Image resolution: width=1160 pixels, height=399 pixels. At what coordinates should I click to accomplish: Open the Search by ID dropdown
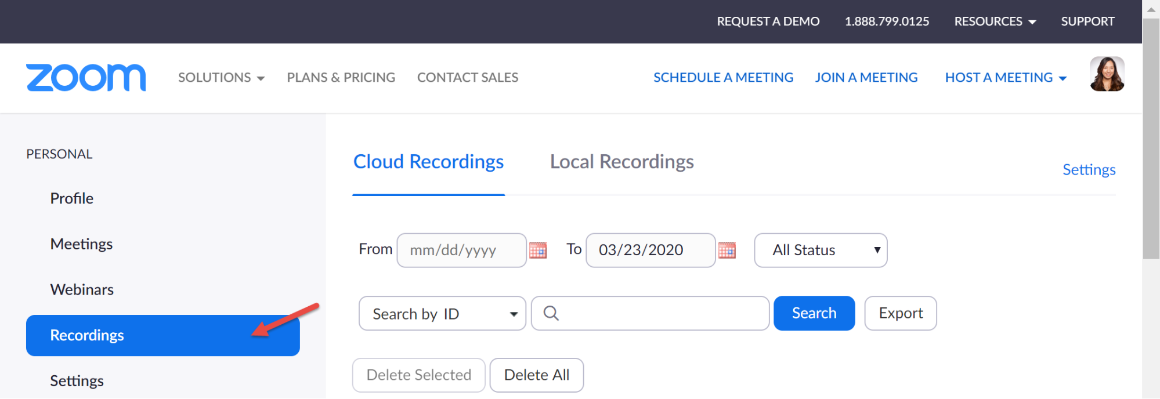[x=442, y=313]
